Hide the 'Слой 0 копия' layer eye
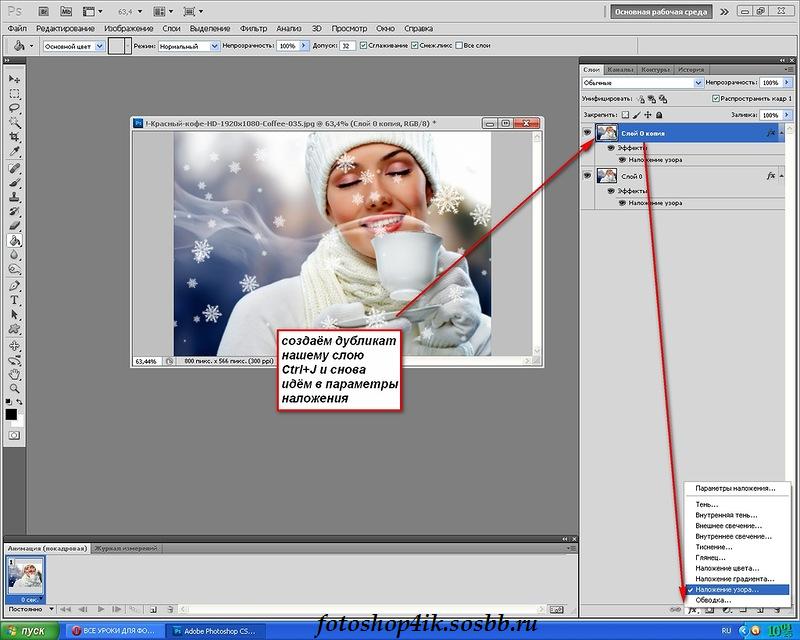The height and width of the screenshot is (640, 800). (588, 133)
